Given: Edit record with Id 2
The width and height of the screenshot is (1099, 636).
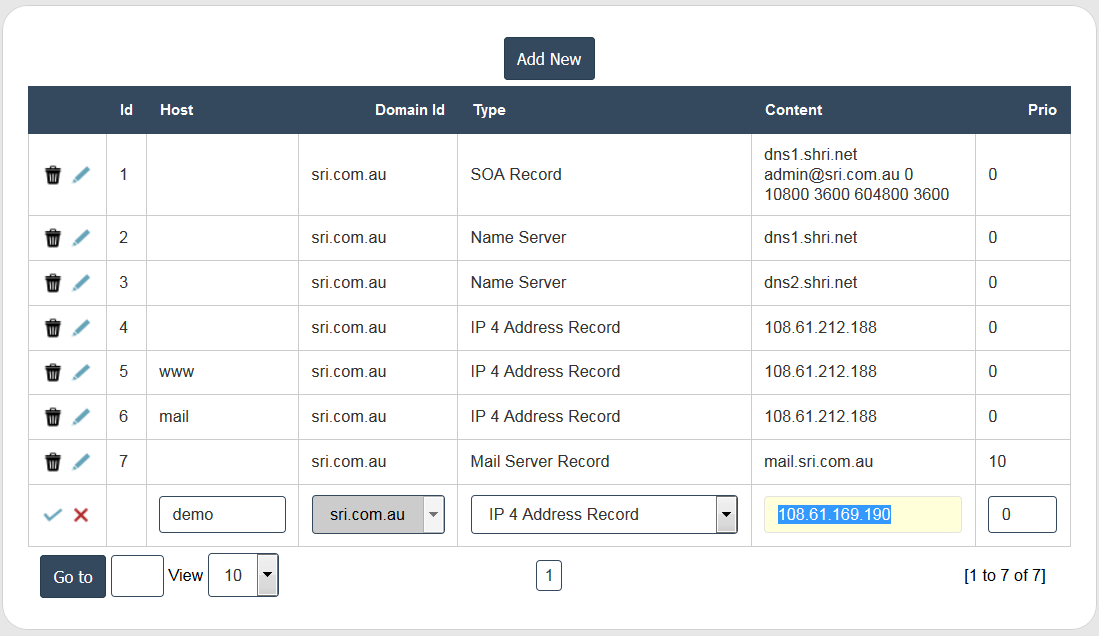Looking at the screenshot, I should tap(81, 238).
